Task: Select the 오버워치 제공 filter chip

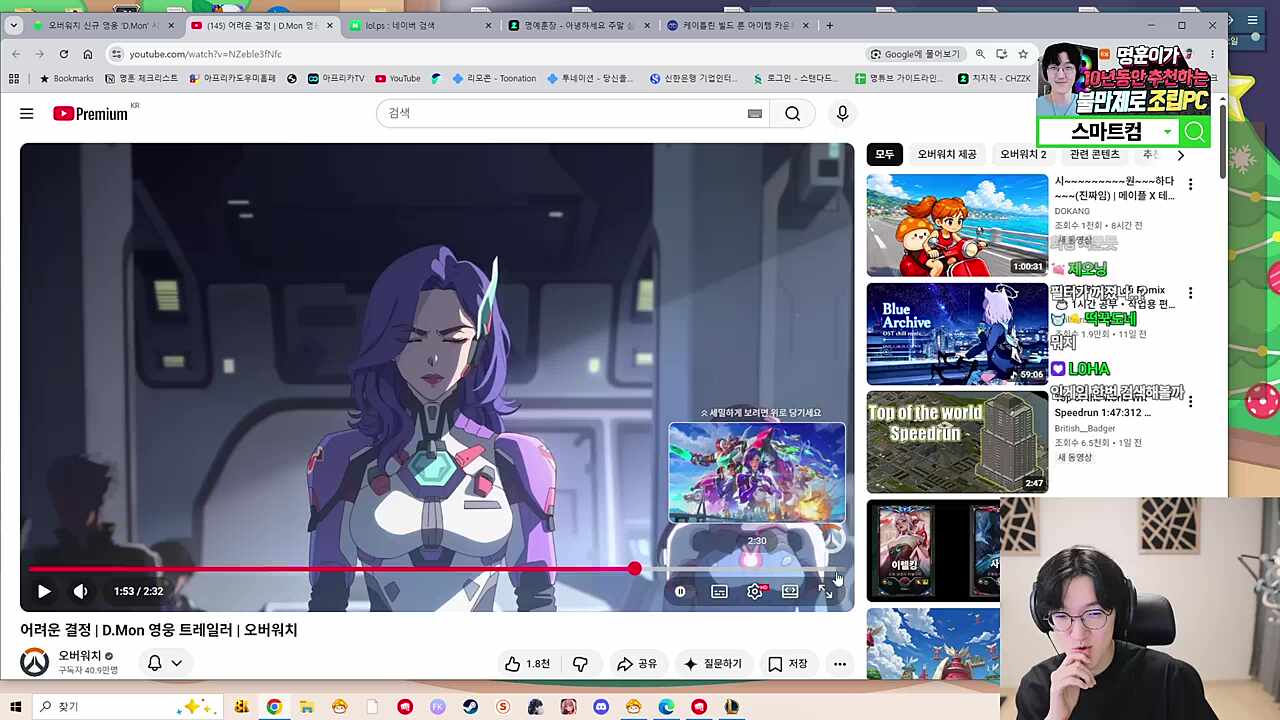Action: tap(947, 154)
